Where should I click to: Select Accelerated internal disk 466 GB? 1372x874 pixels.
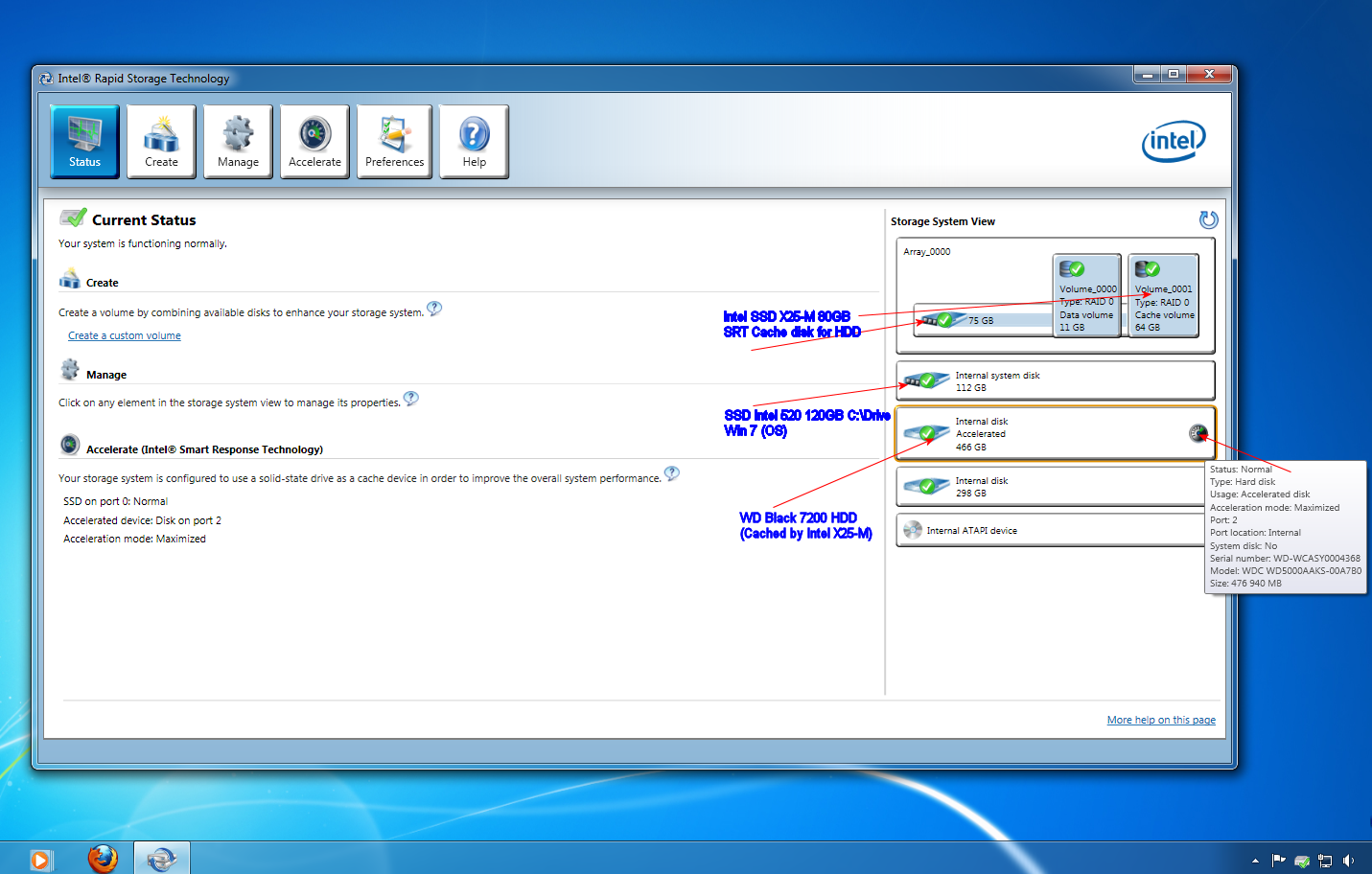pos(1056,434)
